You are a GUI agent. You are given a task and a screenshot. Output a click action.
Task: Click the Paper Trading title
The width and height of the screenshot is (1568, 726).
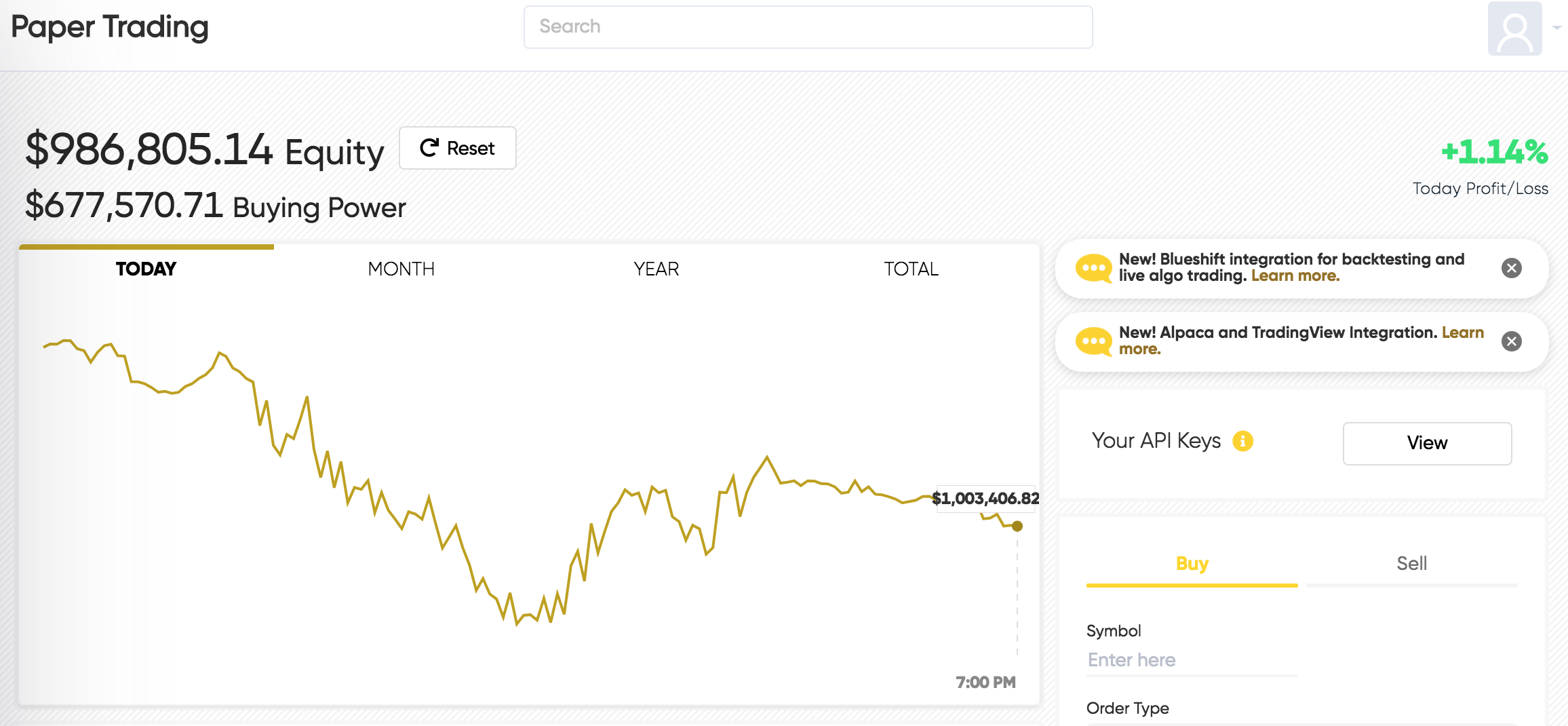point(110,27)
